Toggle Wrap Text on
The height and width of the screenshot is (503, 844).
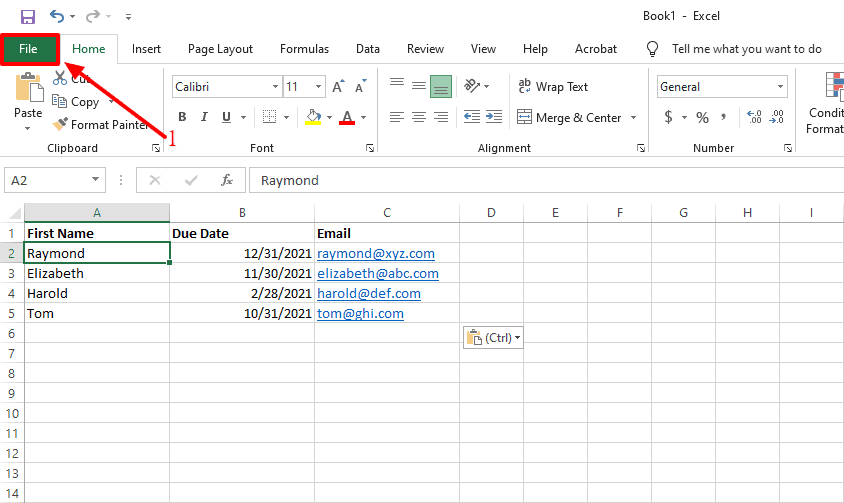click(553, 87)
